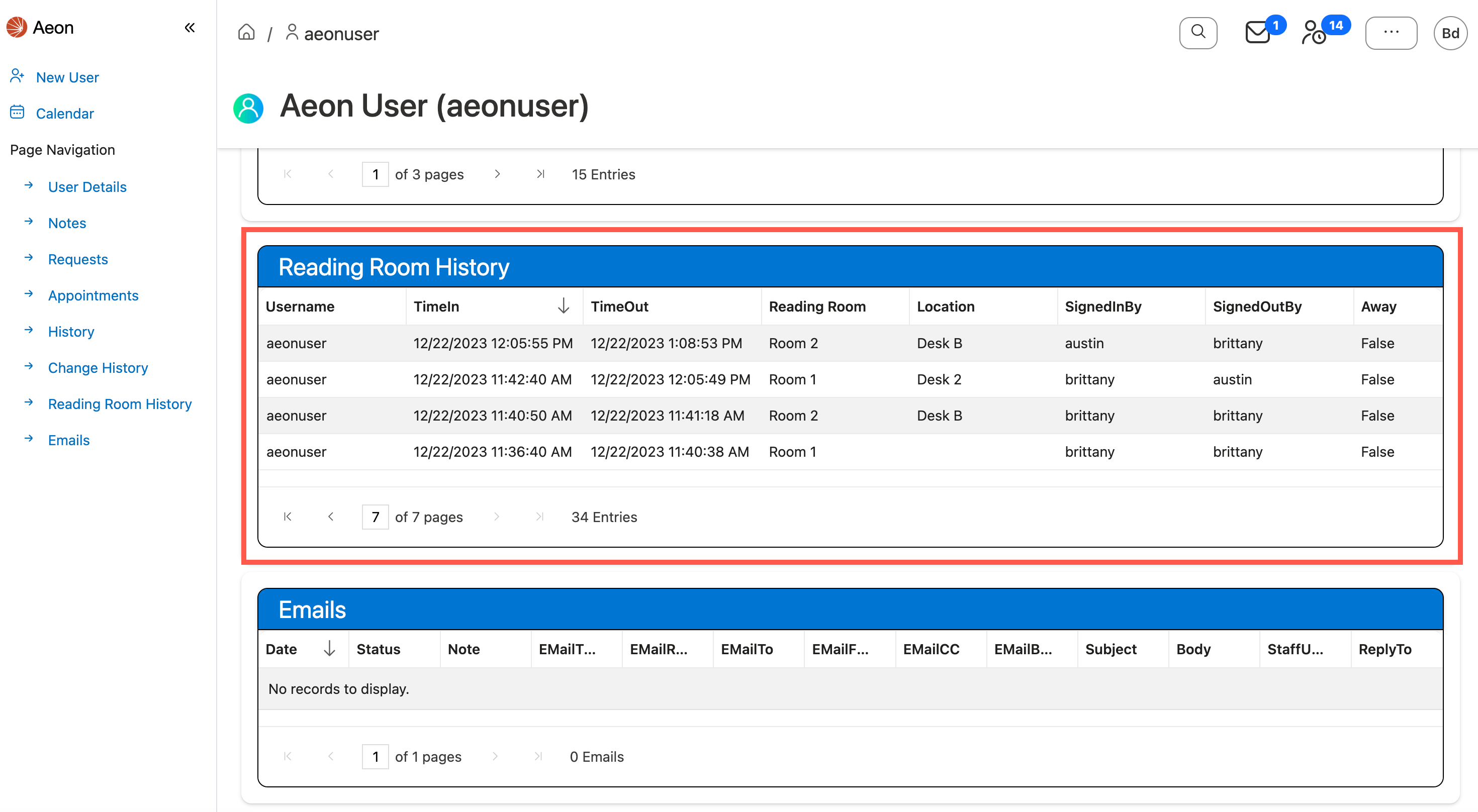
Task: Sort by TimeIn column arrow
Action: 564,306
